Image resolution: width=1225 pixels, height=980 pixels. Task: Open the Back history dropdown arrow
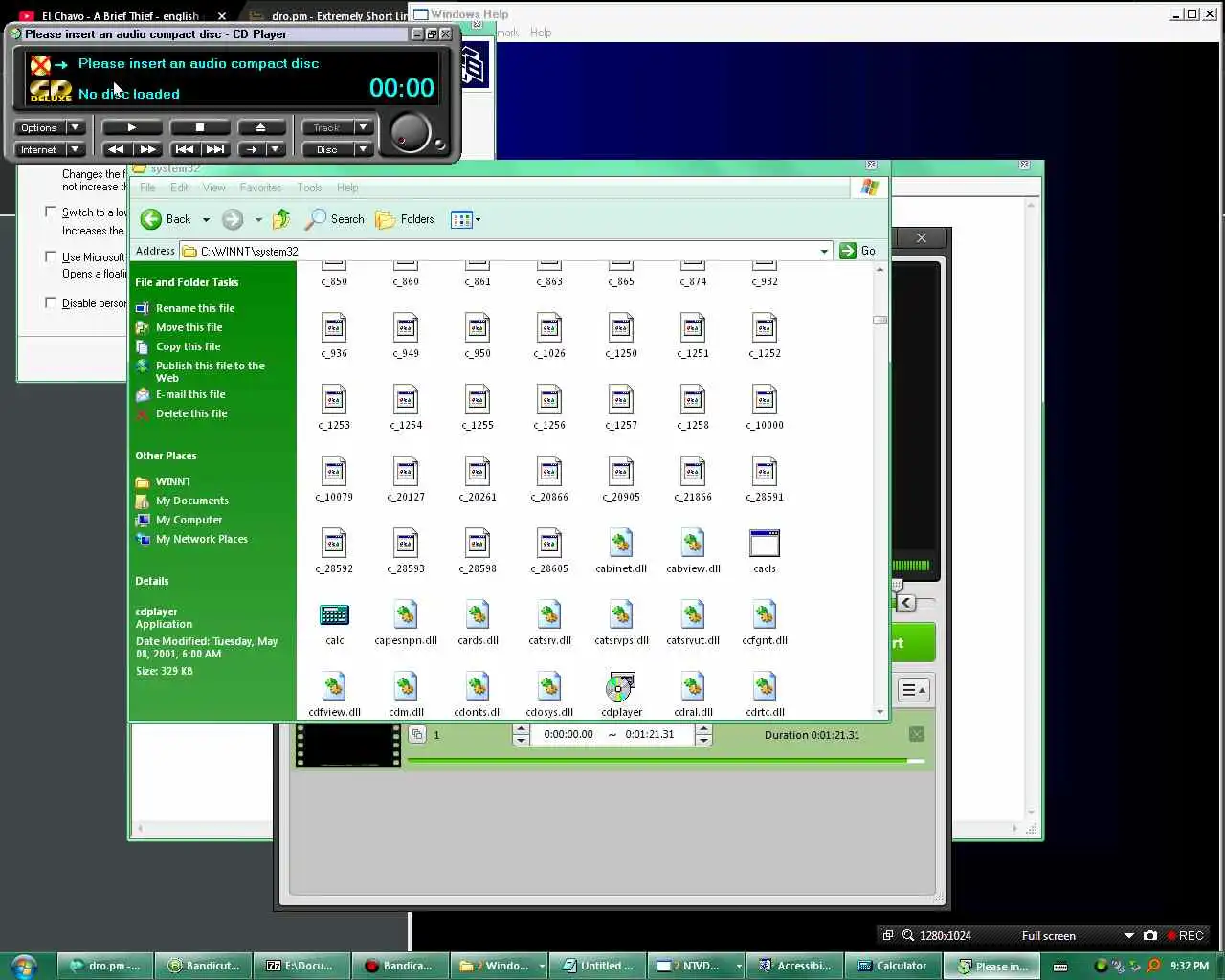[206, 219]
